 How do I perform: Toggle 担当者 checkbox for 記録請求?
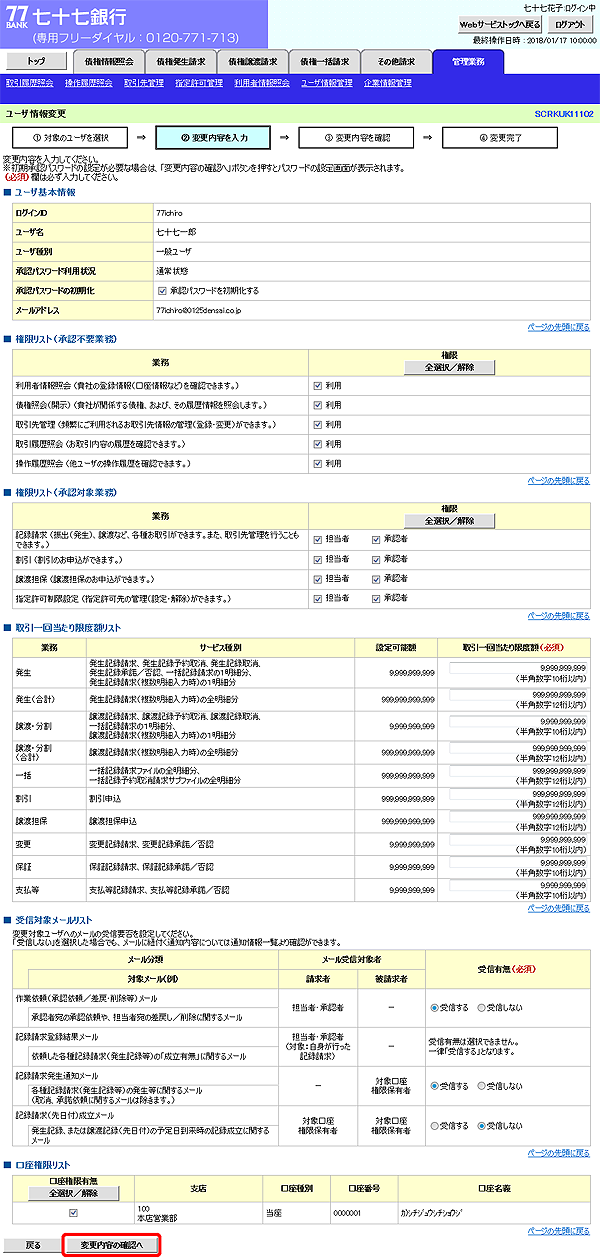(x=317, y=540)
